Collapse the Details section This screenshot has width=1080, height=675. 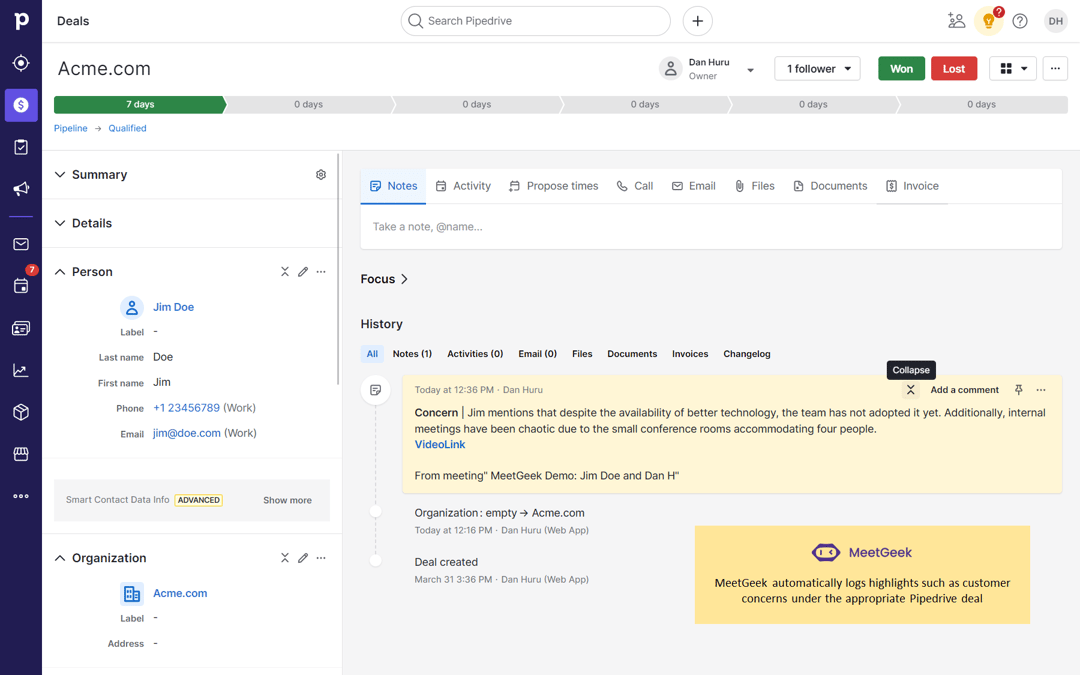[82, 223]
